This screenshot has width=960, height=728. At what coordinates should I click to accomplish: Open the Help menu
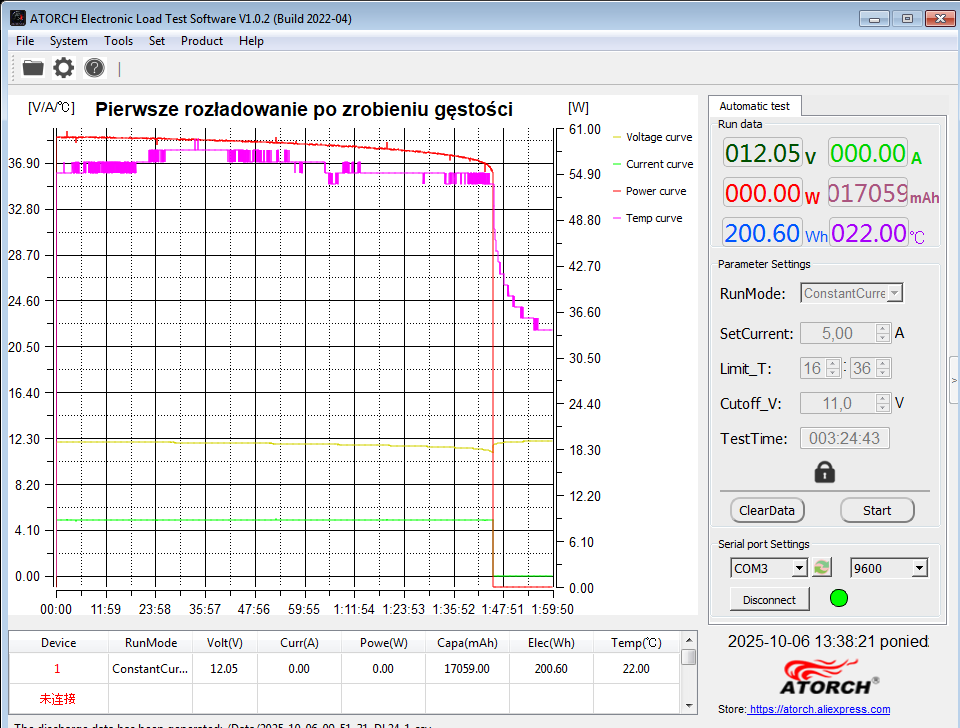(x=251, y=41)
